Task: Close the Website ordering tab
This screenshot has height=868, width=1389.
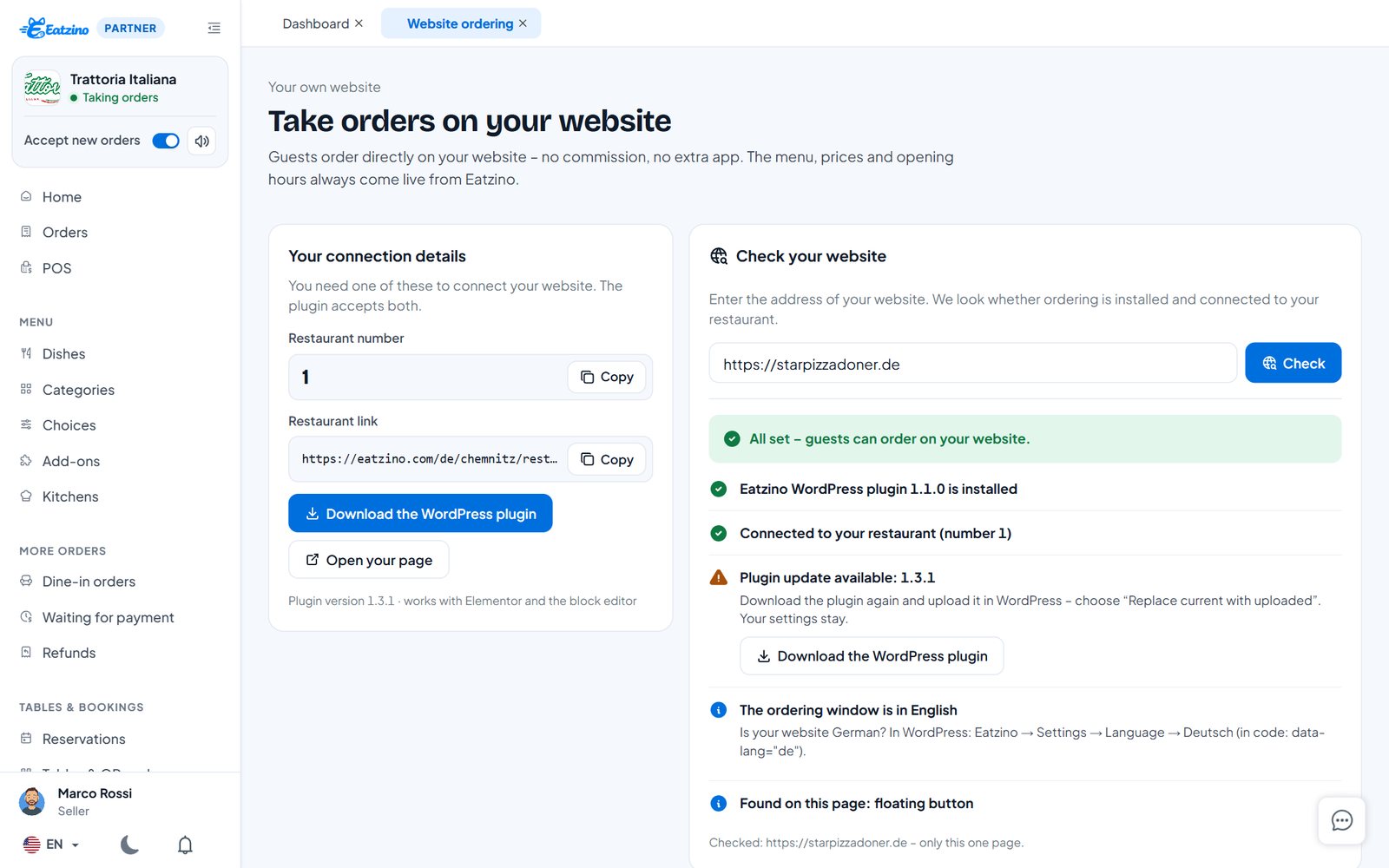Action: point(523,23)
